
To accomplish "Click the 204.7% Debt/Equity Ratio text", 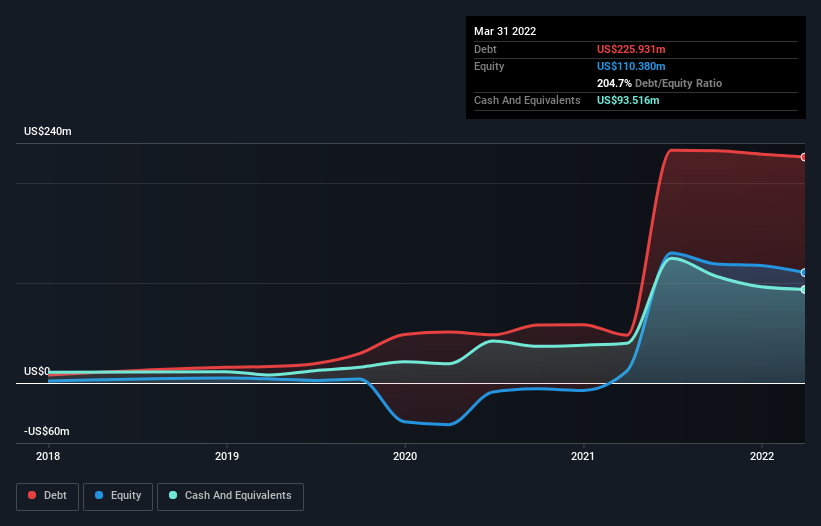I will tap(659, 83).
